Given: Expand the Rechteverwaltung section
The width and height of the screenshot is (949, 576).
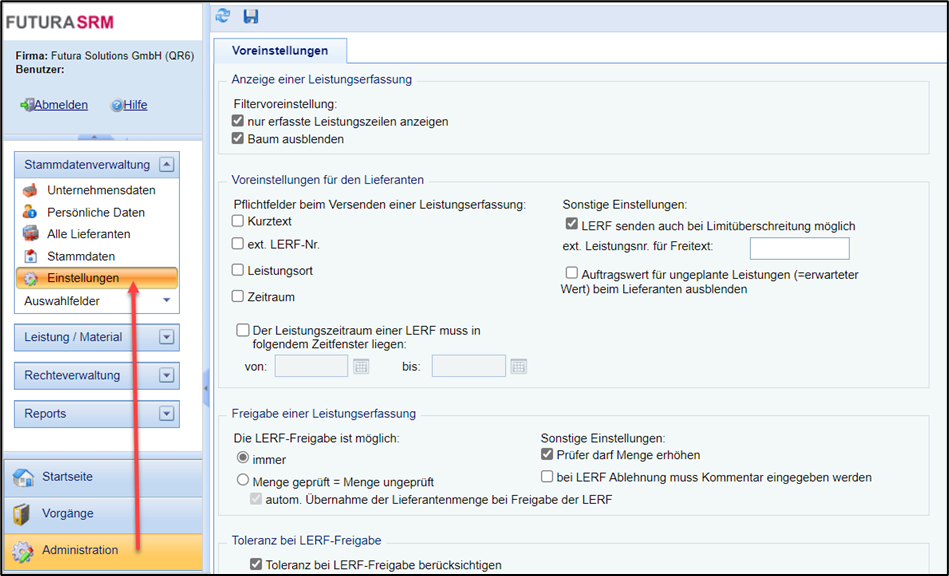Looking at the screenshot, I should click(x=167, y=376).
